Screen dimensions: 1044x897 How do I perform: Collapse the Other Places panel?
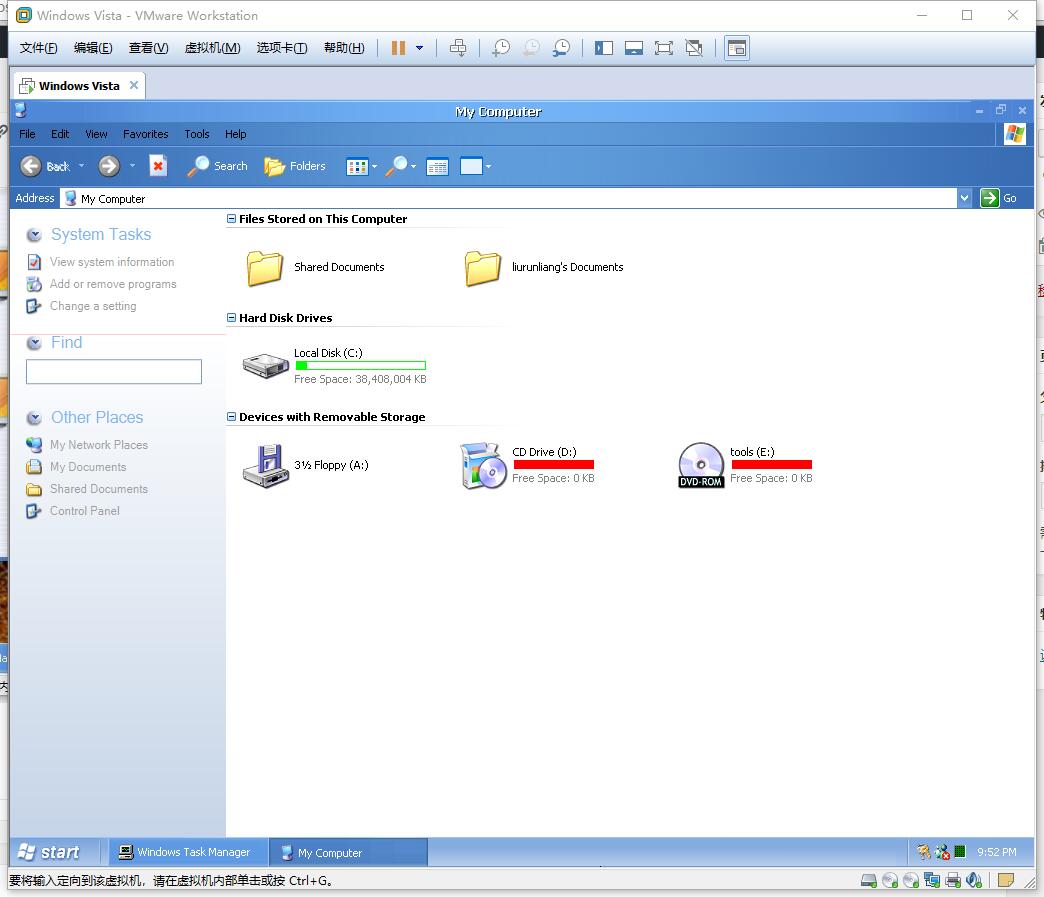[34, 418]
